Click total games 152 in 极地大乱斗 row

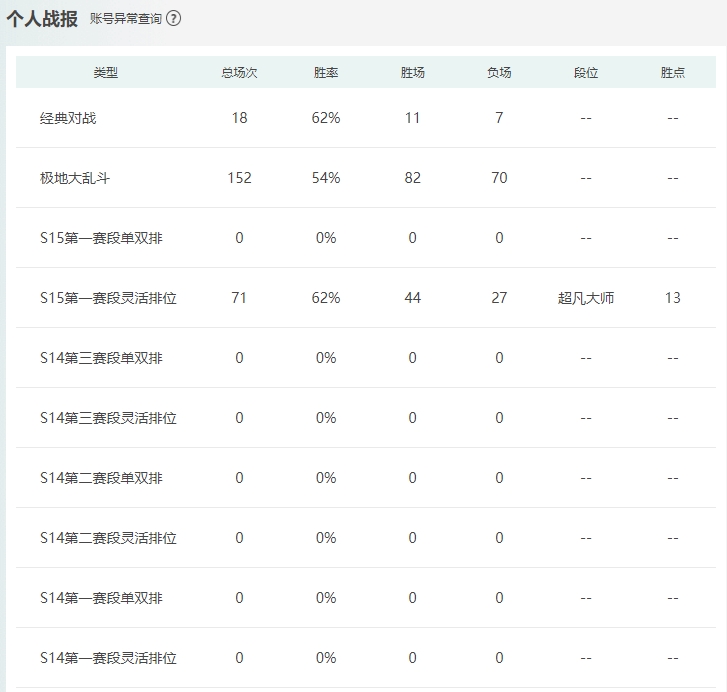pyautogui.click(x=239, y=178)
